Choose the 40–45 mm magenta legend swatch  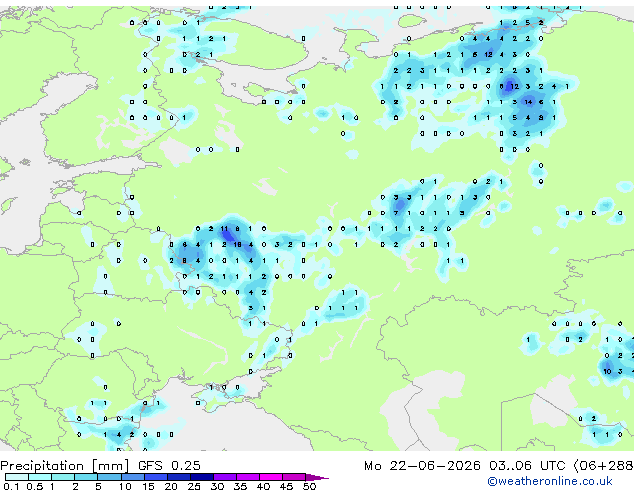[271, 477]
